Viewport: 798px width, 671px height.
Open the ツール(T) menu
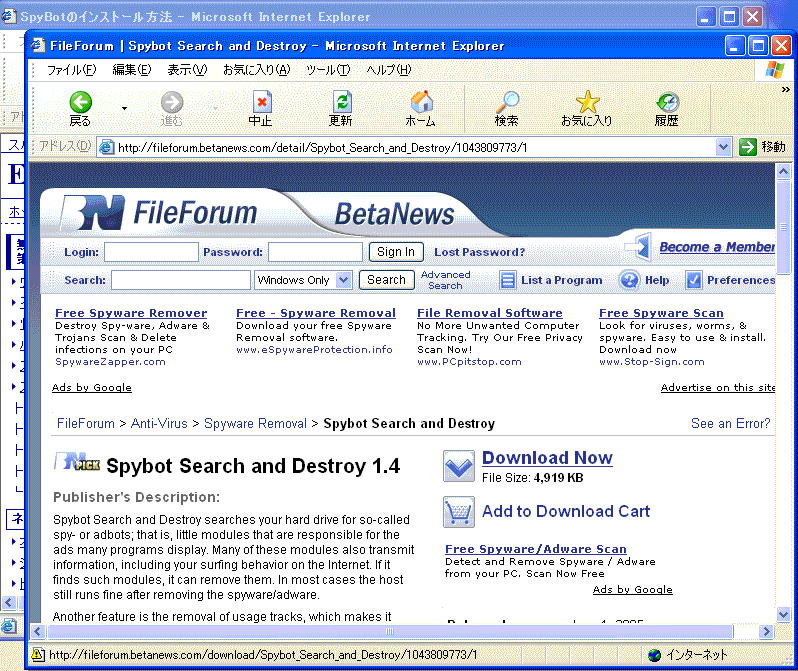click(328, 70)
